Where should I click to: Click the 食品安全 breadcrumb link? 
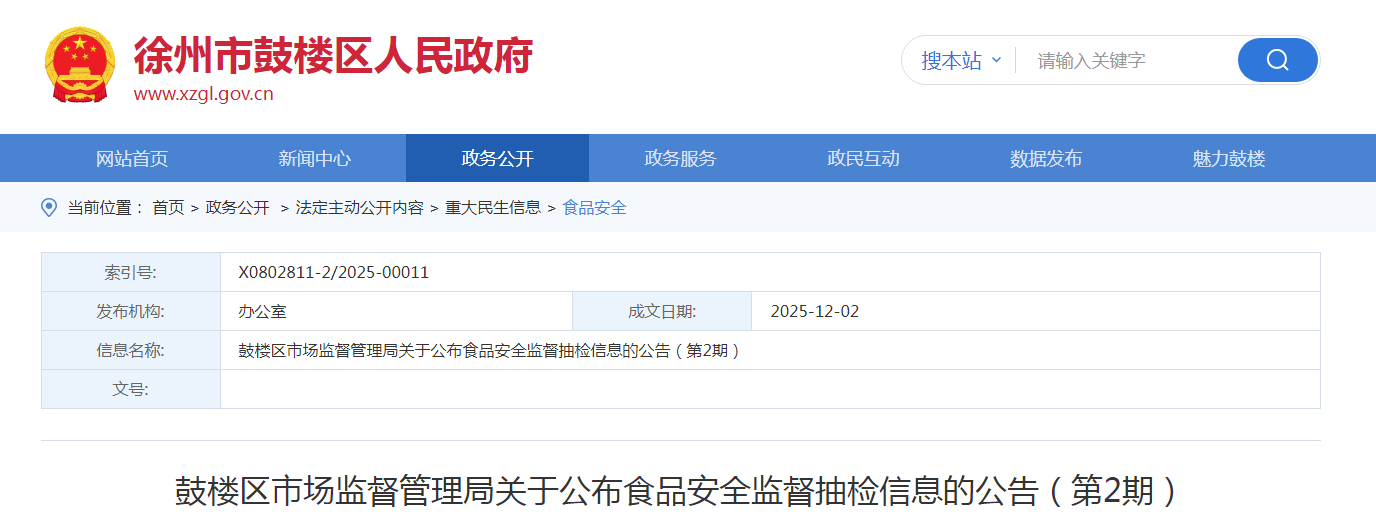coord(594,208)
